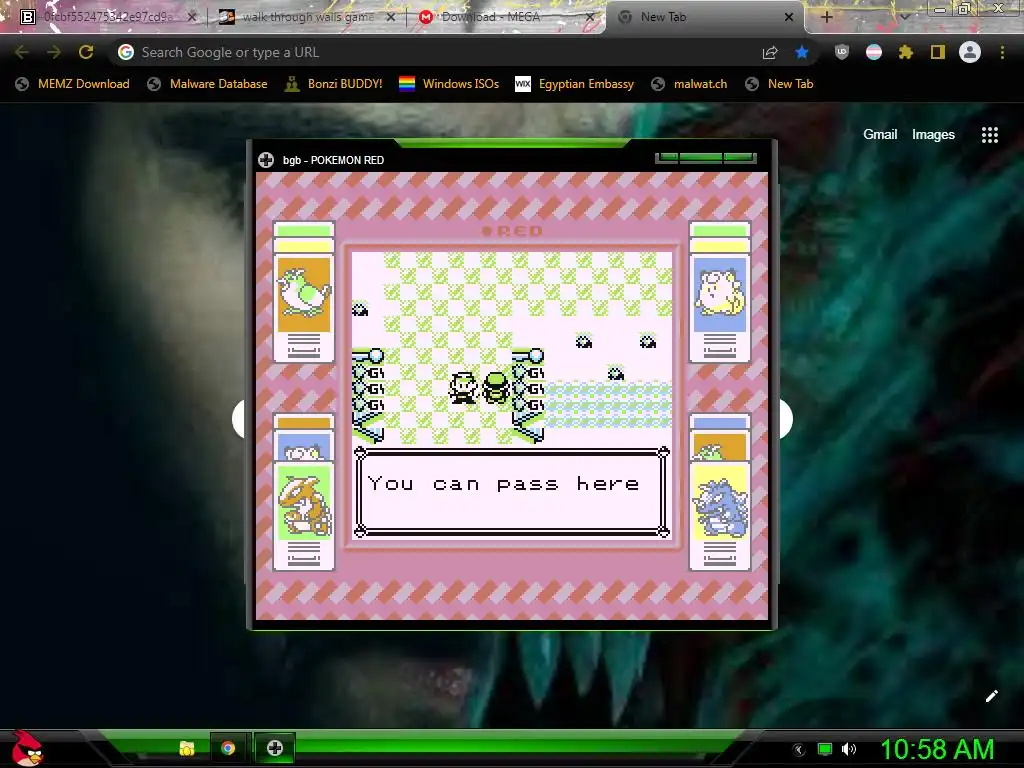1024x768 pixels.
Task: Switch to the walk through walls game tab
Action: 307,17
